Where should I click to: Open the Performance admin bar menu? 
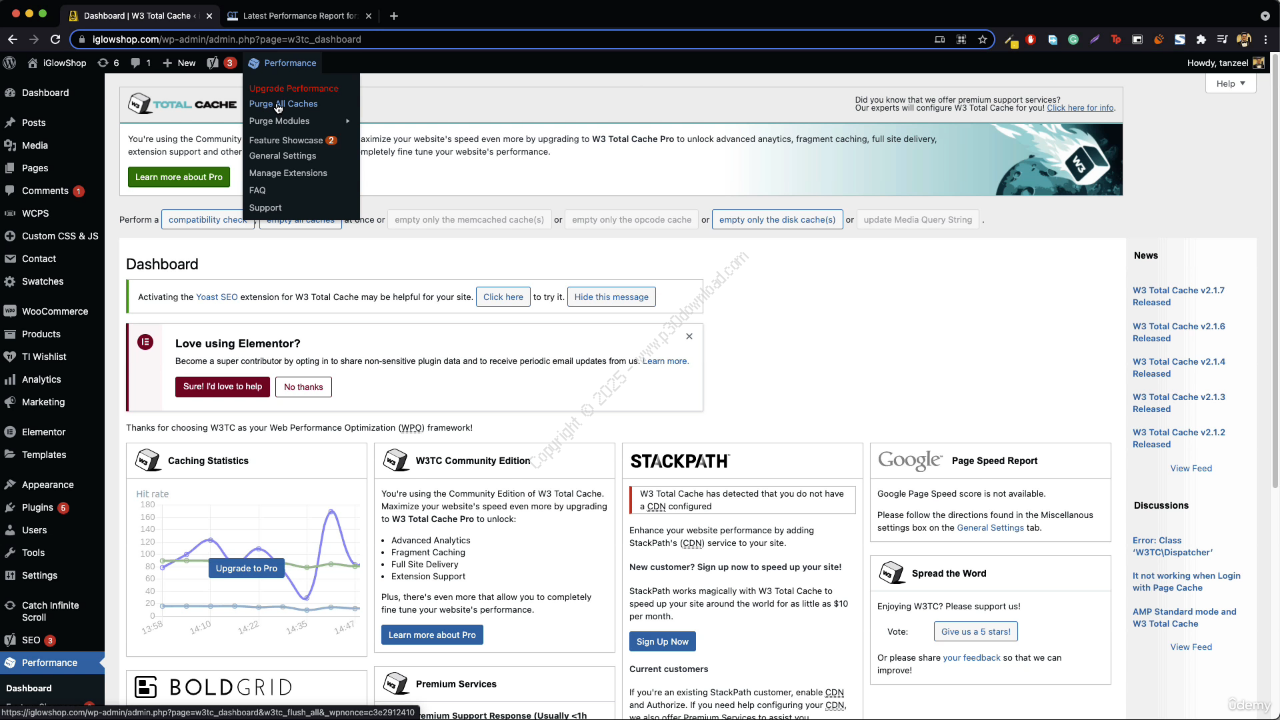(x=282, y=63)
